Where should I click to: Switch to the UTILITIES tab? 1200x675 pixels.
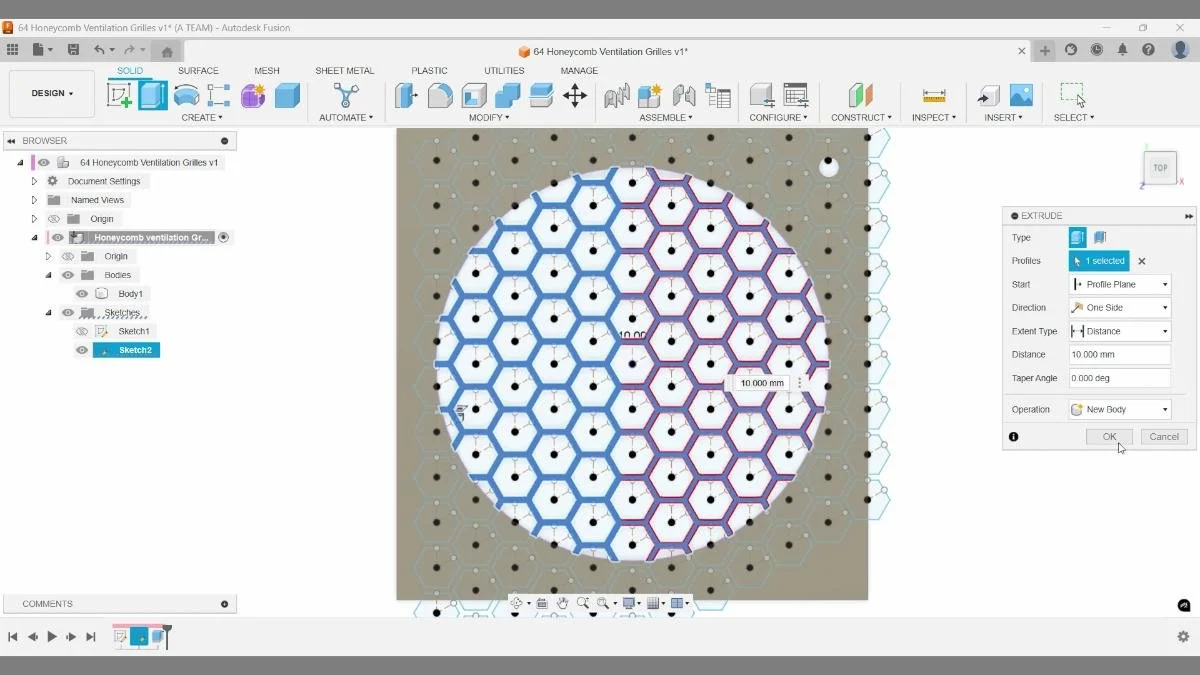click(x=504, y=71)
